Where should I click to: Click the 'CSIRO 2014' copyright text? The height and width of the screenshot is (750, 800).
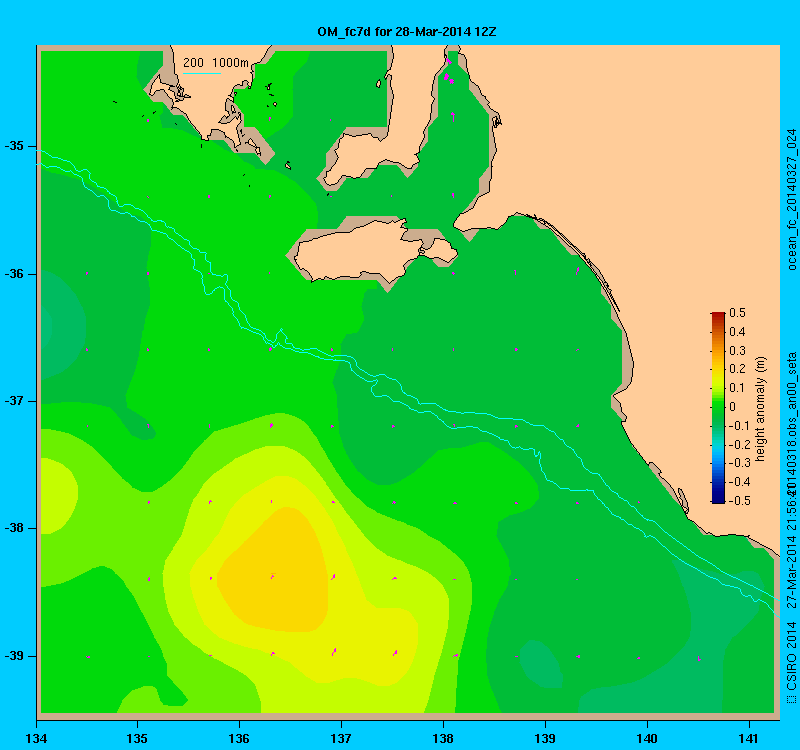click(791, 657)
